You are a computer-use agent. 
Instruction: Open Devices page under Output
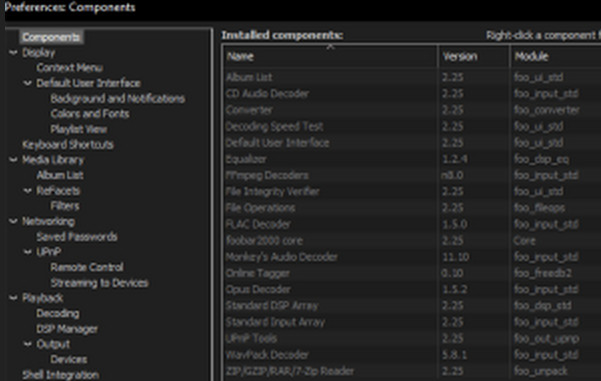click(x=69, y=359)
